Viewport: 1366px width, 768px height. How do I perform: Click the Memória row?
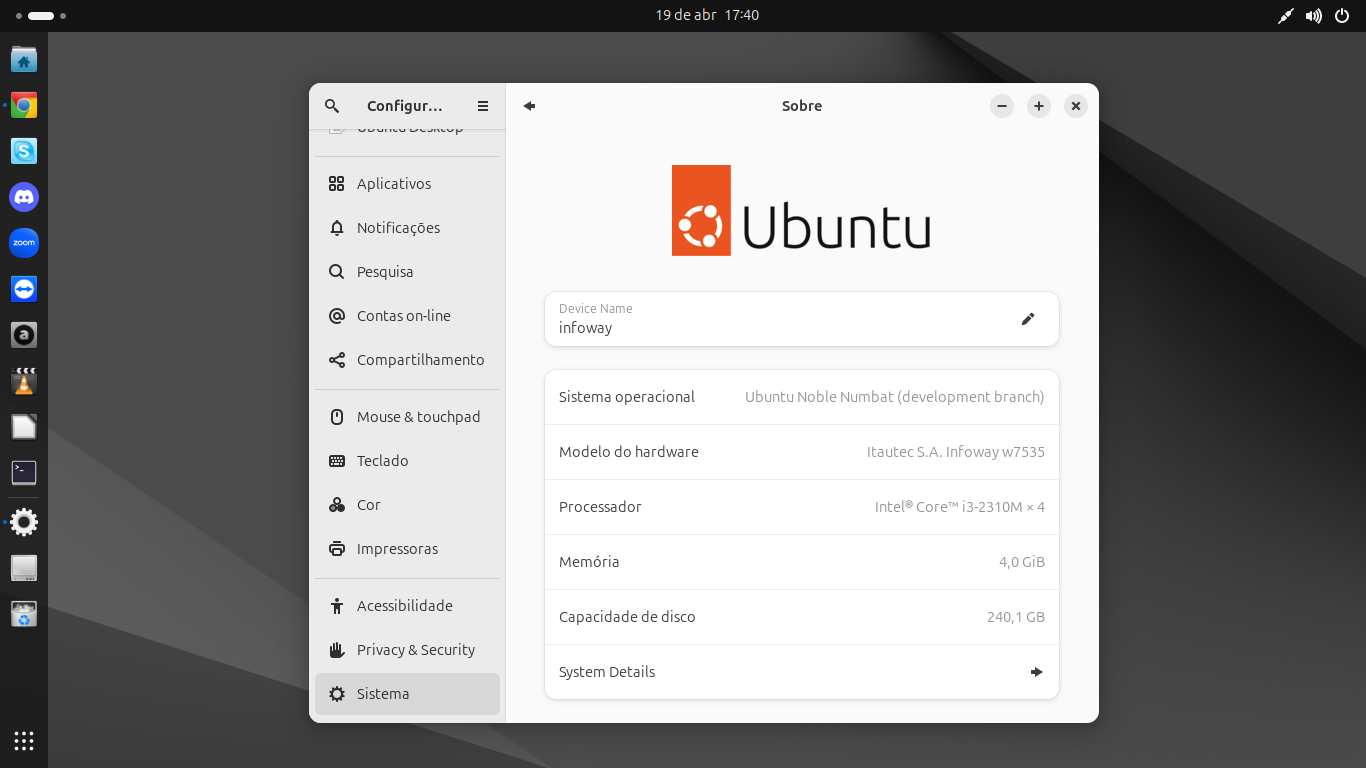802,562
